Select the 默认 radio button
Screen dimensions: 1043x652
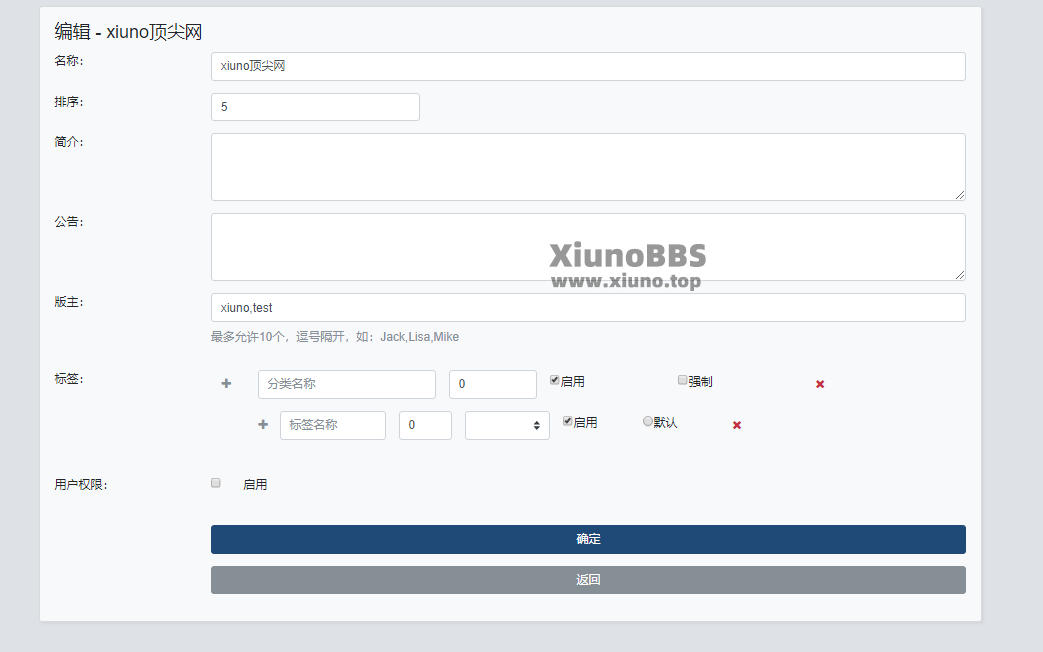pyautogui.click(x=647, y=421)
